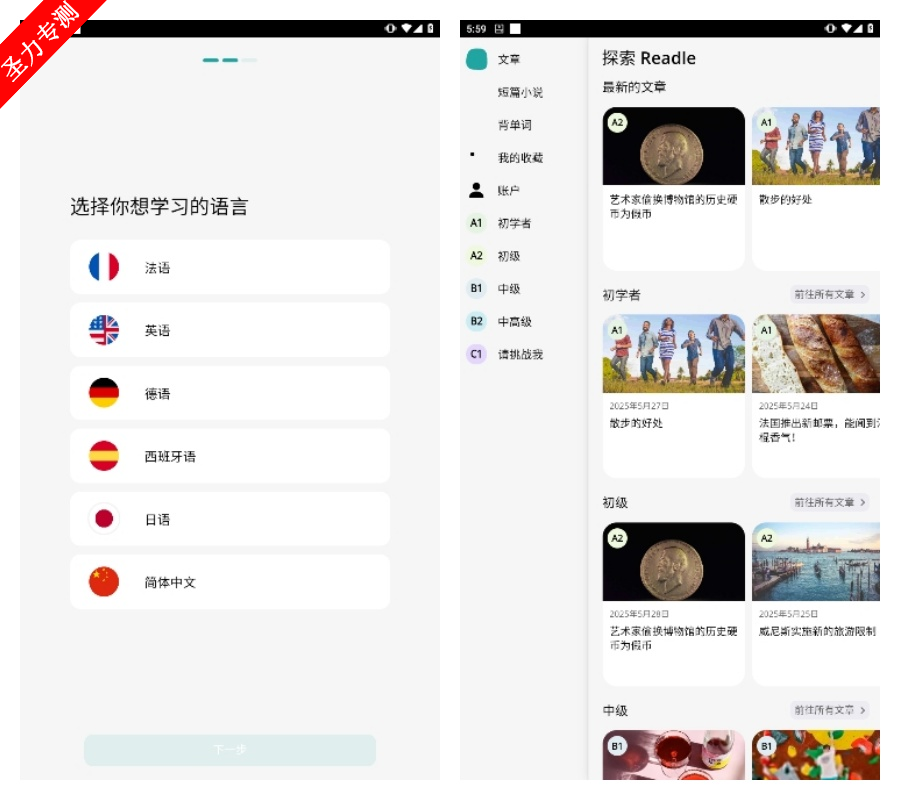This screenshot has height=800, width=900.
Task: Open the coin article card under 最新的文章
Action: (x=673, y=188)
